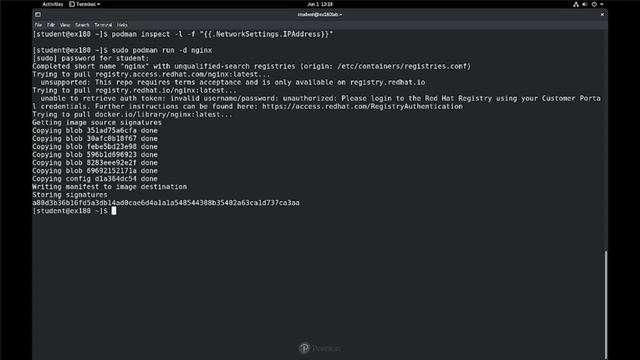The height and width of the screenshot is (360, 640).
Task: Click the 'Copying config d1a364dc54 done' line
Action: (x=95, y=179)
